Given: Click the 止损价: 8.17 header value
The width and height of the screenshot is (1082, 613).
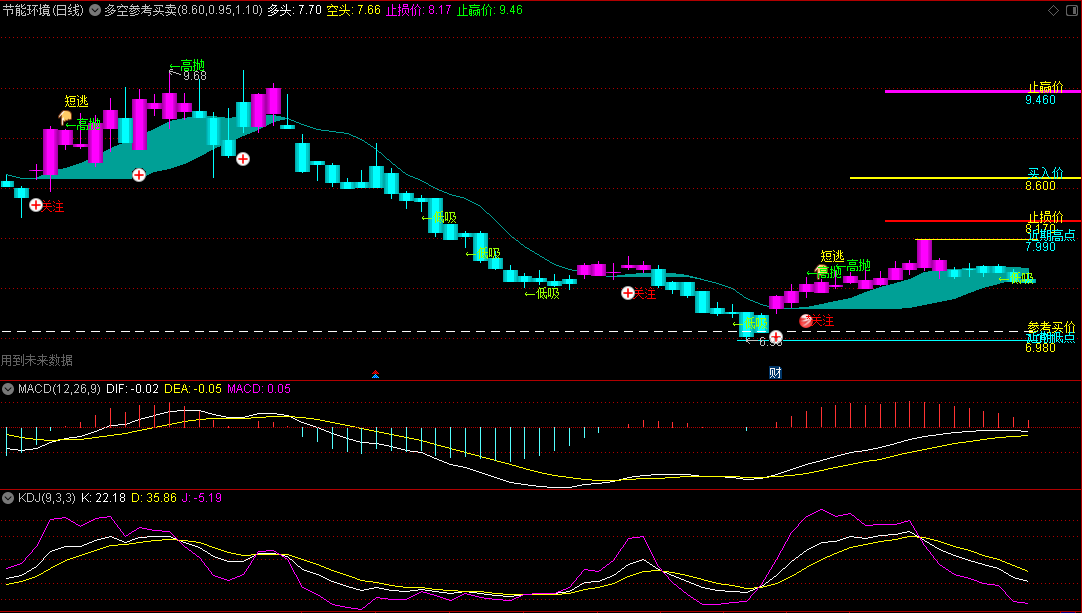Looking at the screenshot, I should (418, 10).
